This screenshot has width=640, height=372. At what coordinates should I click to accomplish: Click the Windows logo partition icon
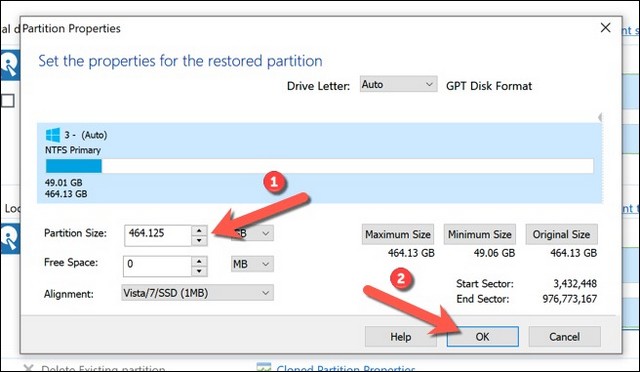(x=53, y=135)
